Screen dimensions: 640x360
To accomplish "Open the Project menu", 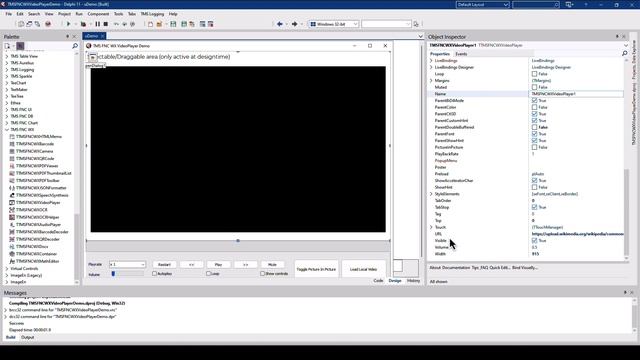I will coord(64,14).
